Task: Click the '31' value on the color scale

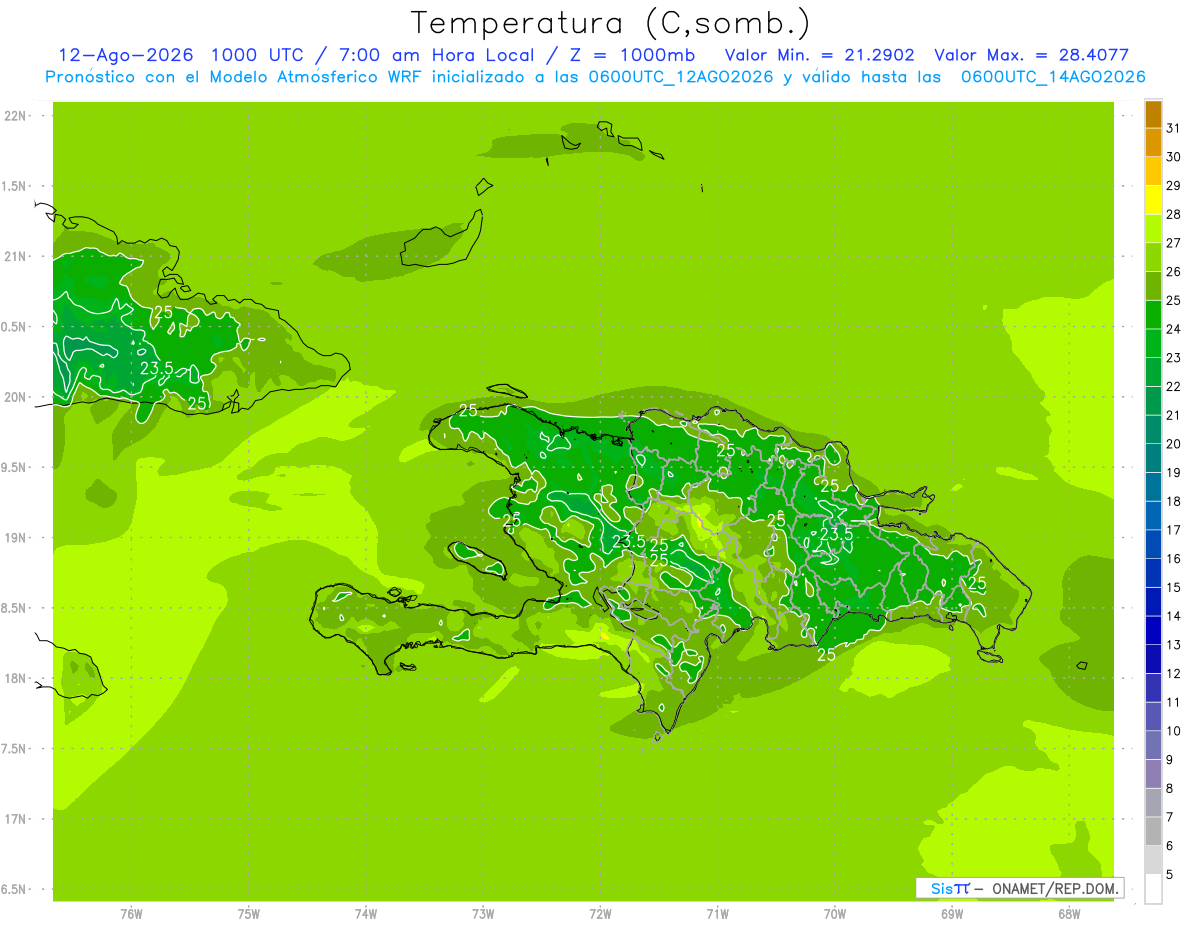Action: (1174, 128)
